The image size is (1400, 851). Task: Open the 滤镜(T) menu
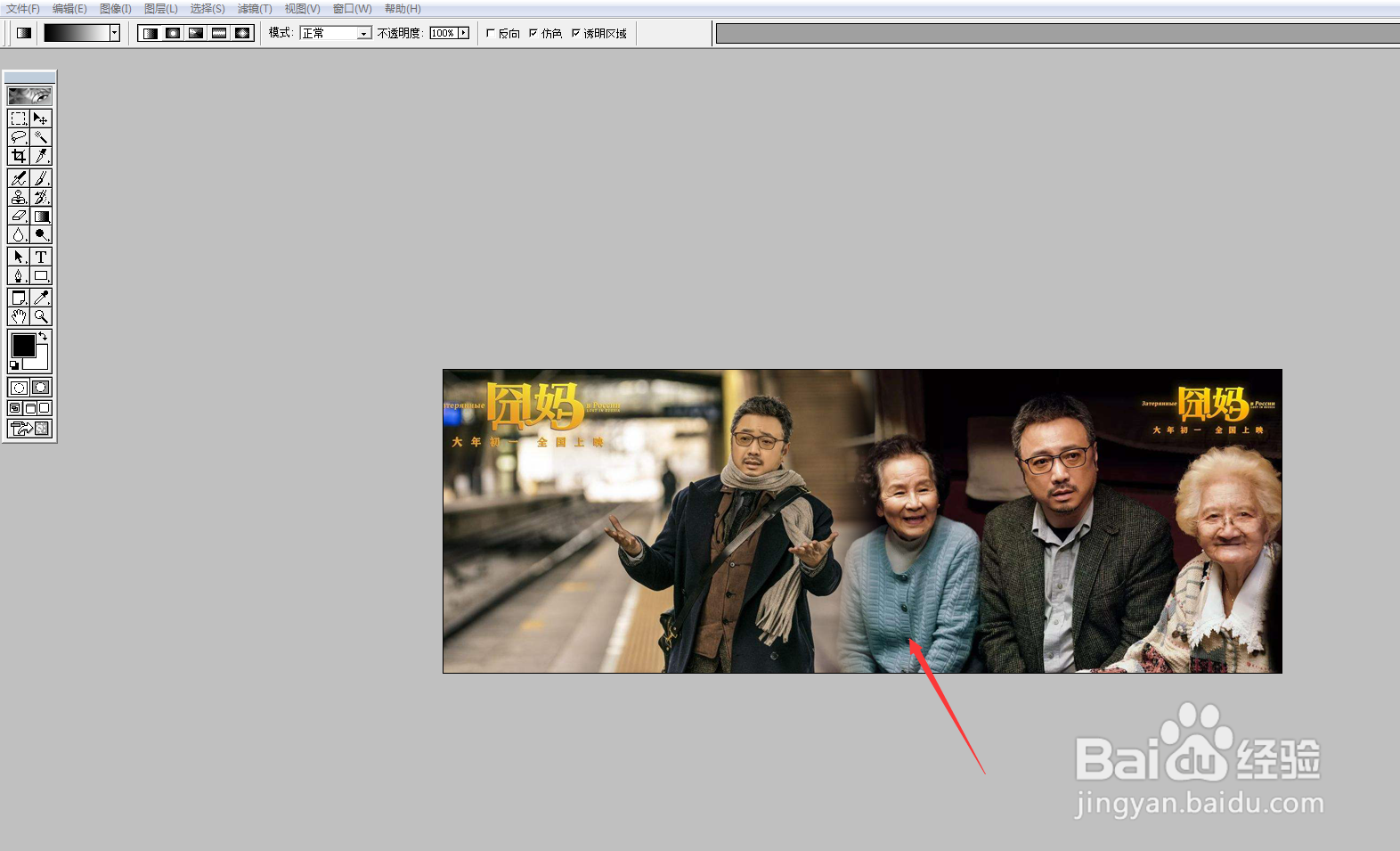[x=255, y=9]
